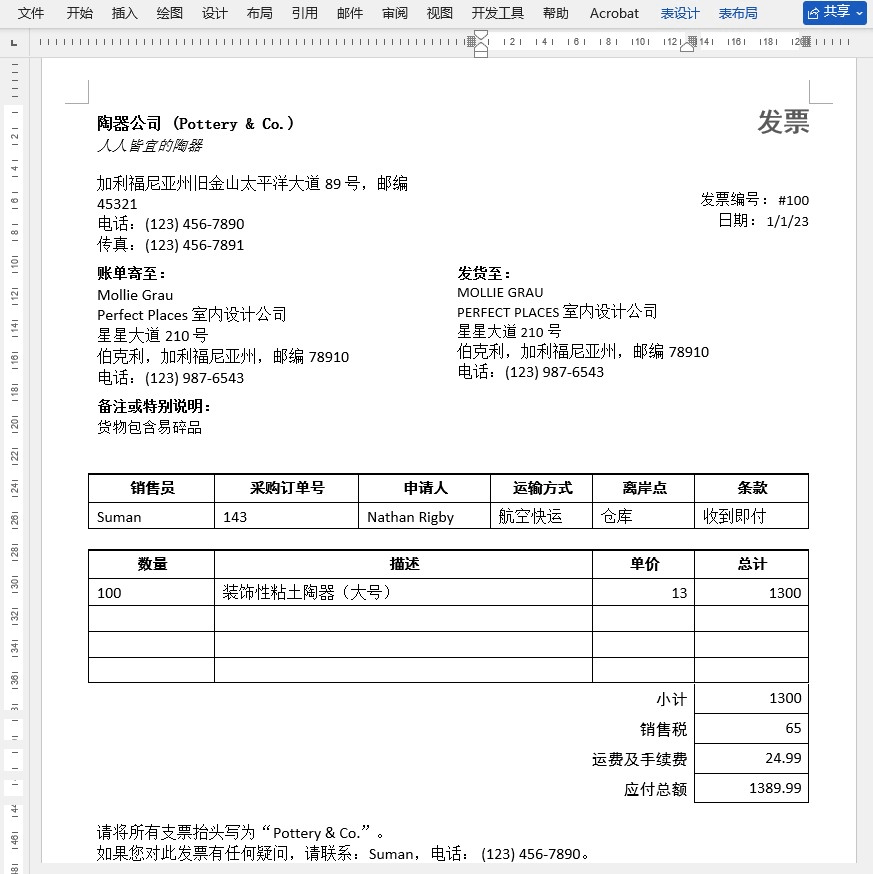
Task: Switch to the 审阅 tab
Action: pyautogui.click(x=394, y=13)
